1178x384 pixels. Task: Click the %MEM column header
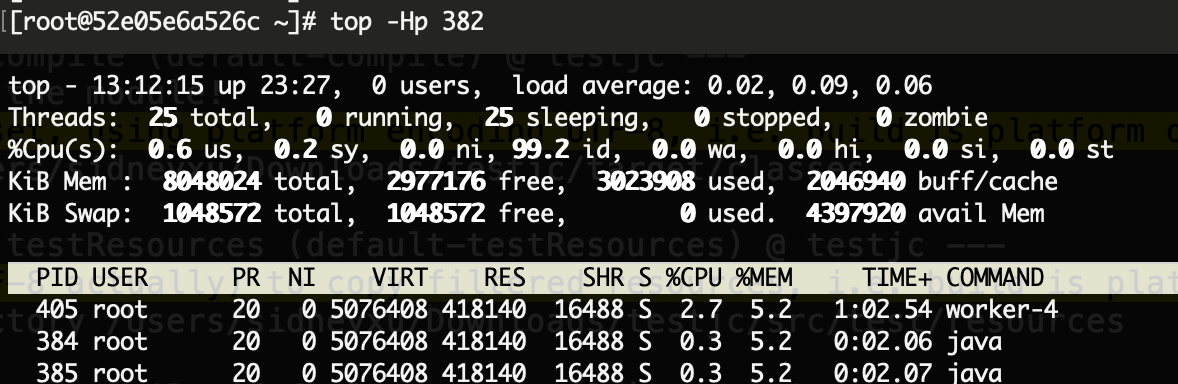pyautogui.click(x=763, y=277)
